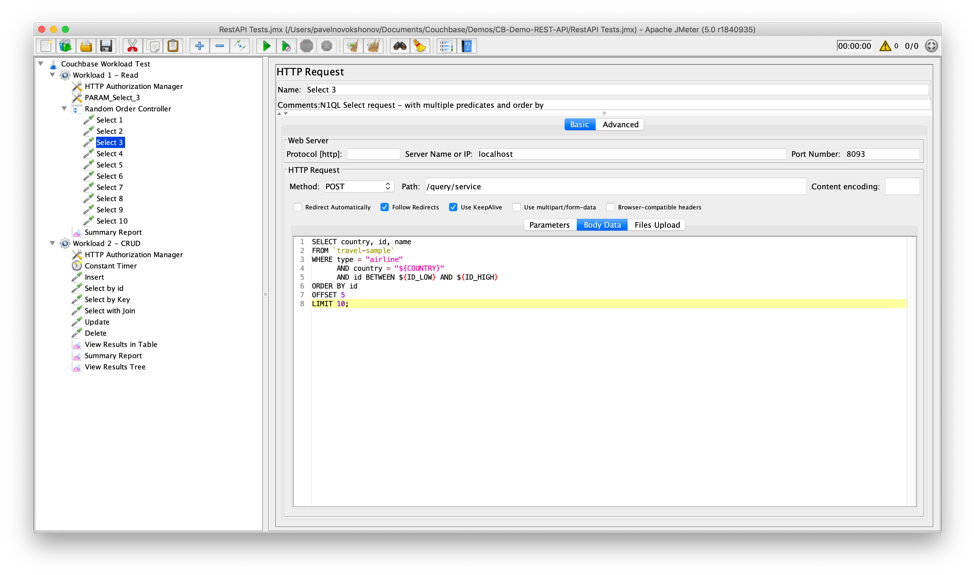The height and width of the screenshot is (575, 974).
Task: Collapse Workload 2 - CRUD thread group
Action: [52, 243]
